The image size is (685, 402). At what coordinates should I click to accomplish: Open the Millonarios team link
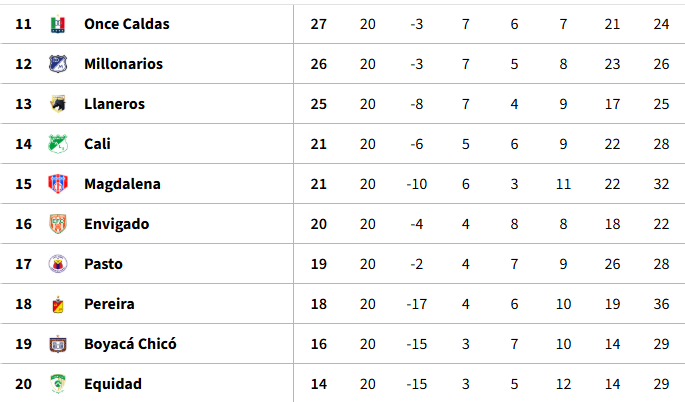tap(123, 64)
